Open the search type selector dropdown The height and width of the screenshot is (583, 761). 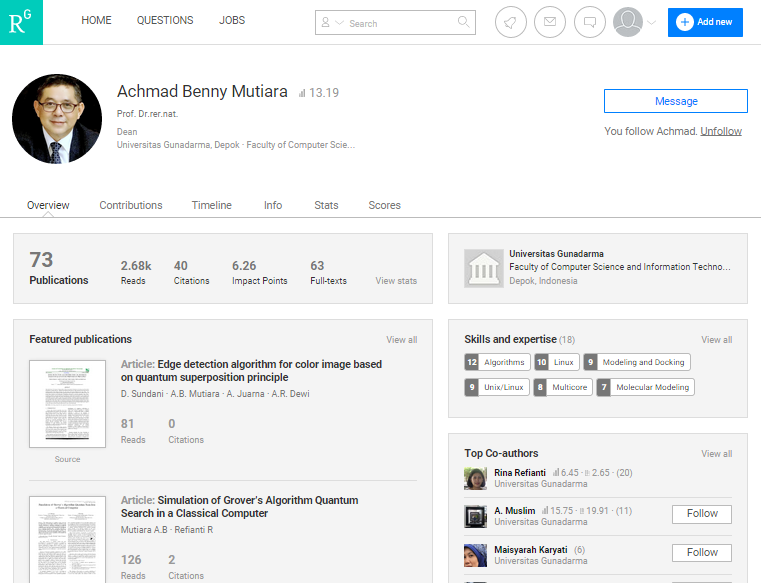point(332,23)
